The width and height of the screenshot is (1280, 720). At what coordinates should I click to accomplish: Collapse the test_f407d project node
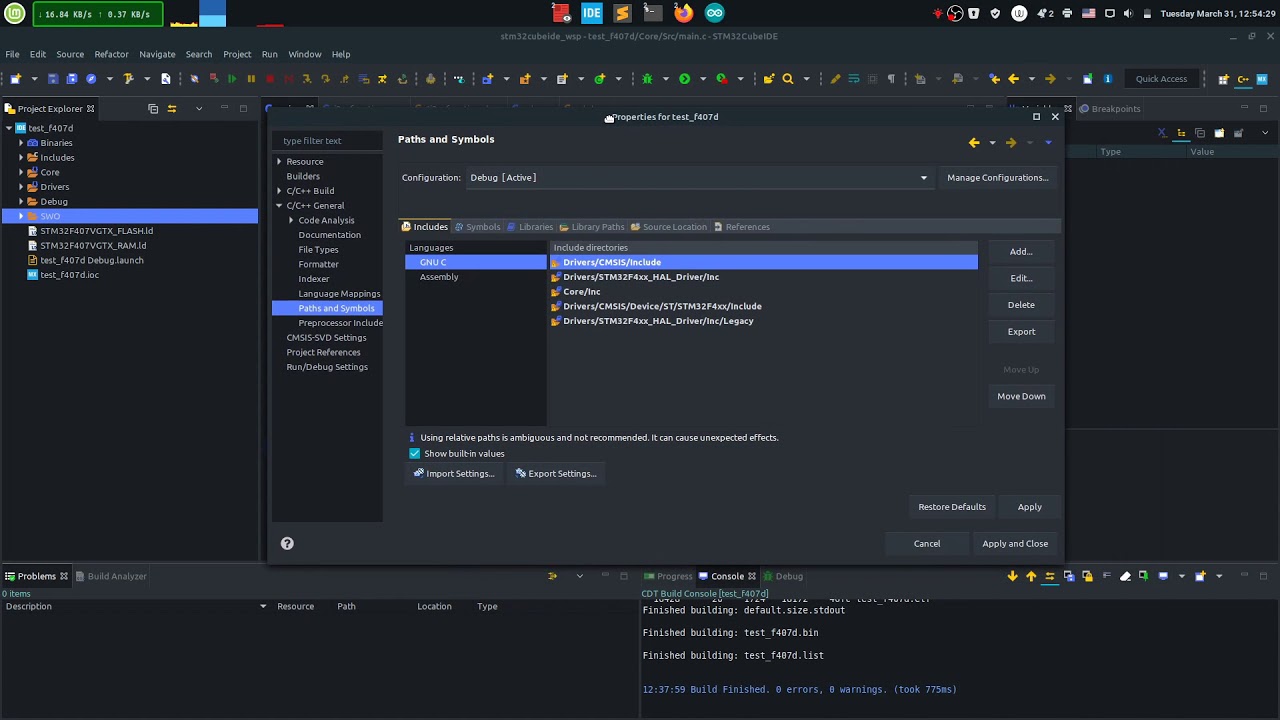(9, 128)
